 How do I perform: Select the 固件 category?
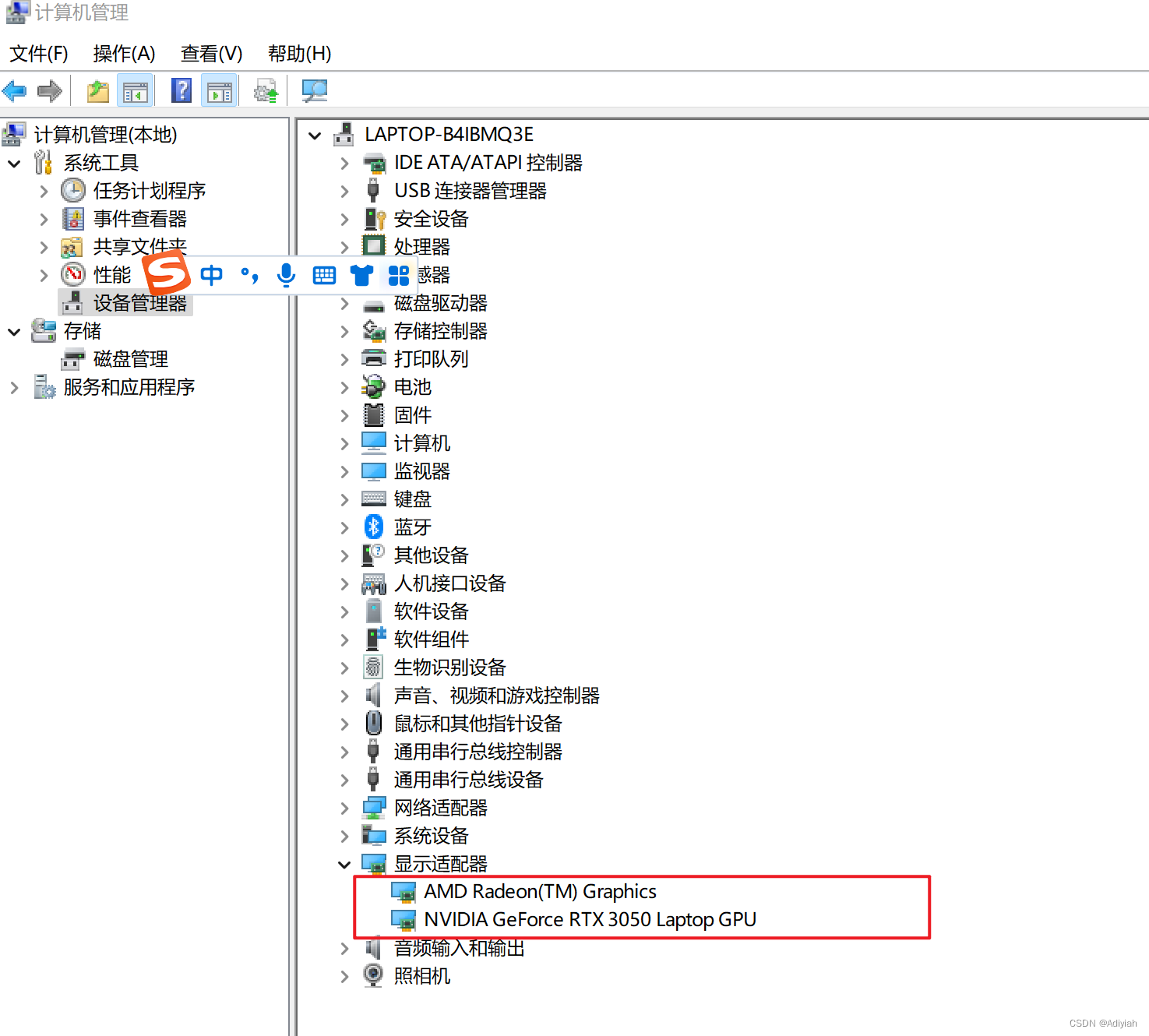pos(413,415)
